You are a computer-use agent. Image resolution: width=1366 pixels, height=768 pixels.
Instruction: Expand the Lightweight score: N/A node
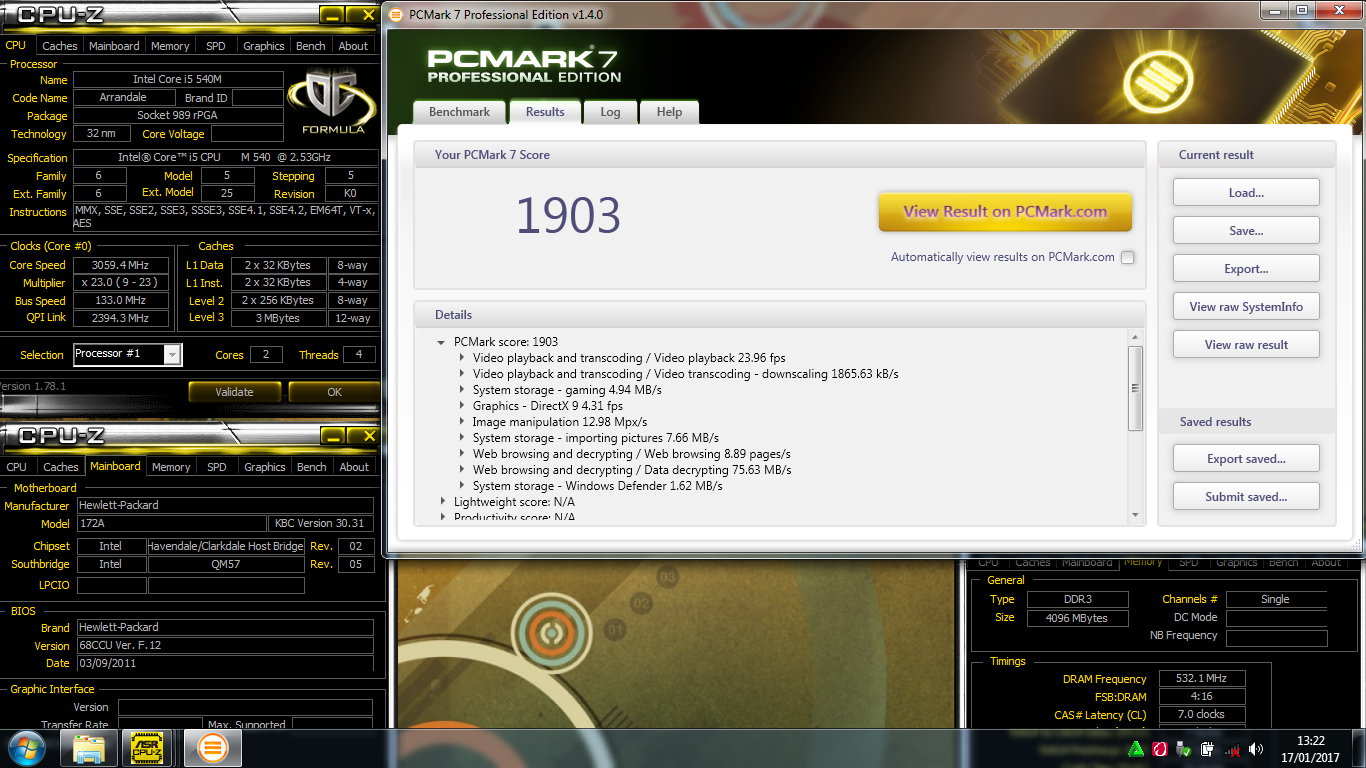tap(442, 502)
